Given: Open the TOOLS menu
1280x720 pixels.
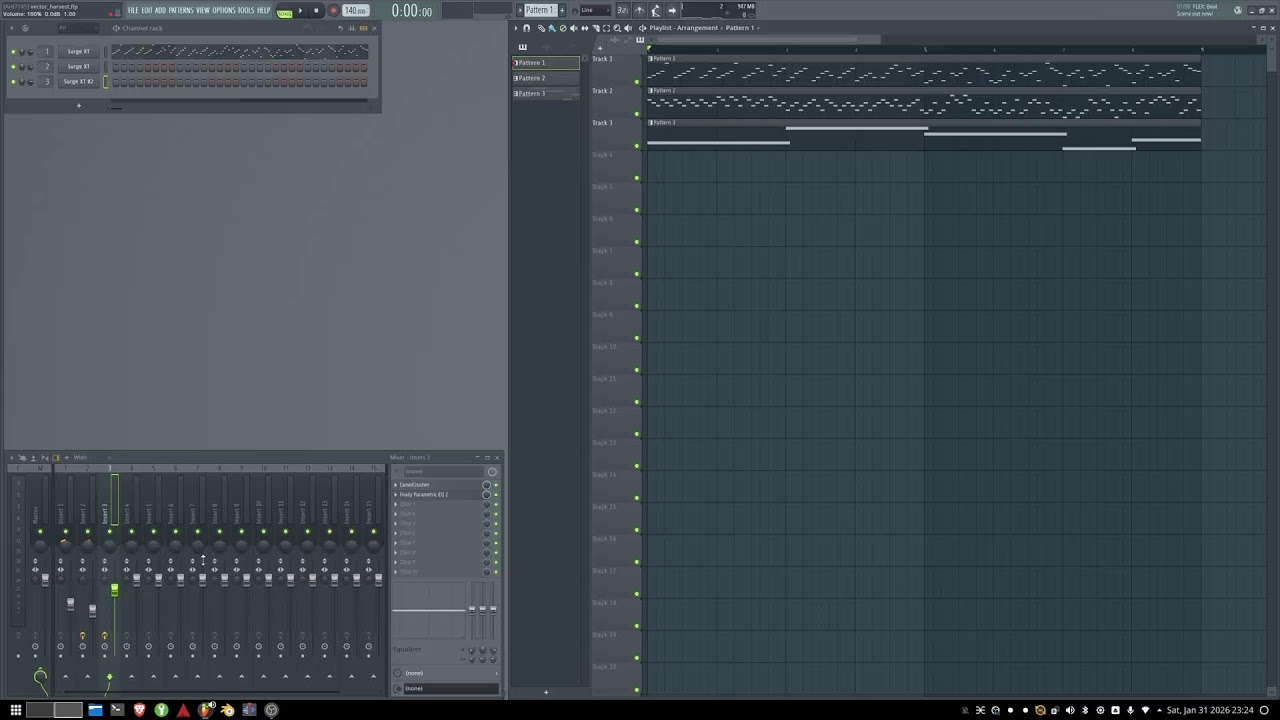Looking at the screenshot, I should pos(245,10).
